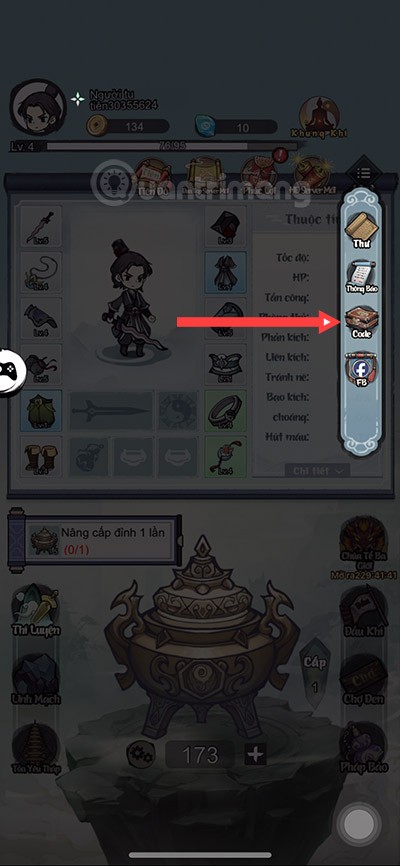
Task: Tap the plus button beside 173
Action: [255, 754]
